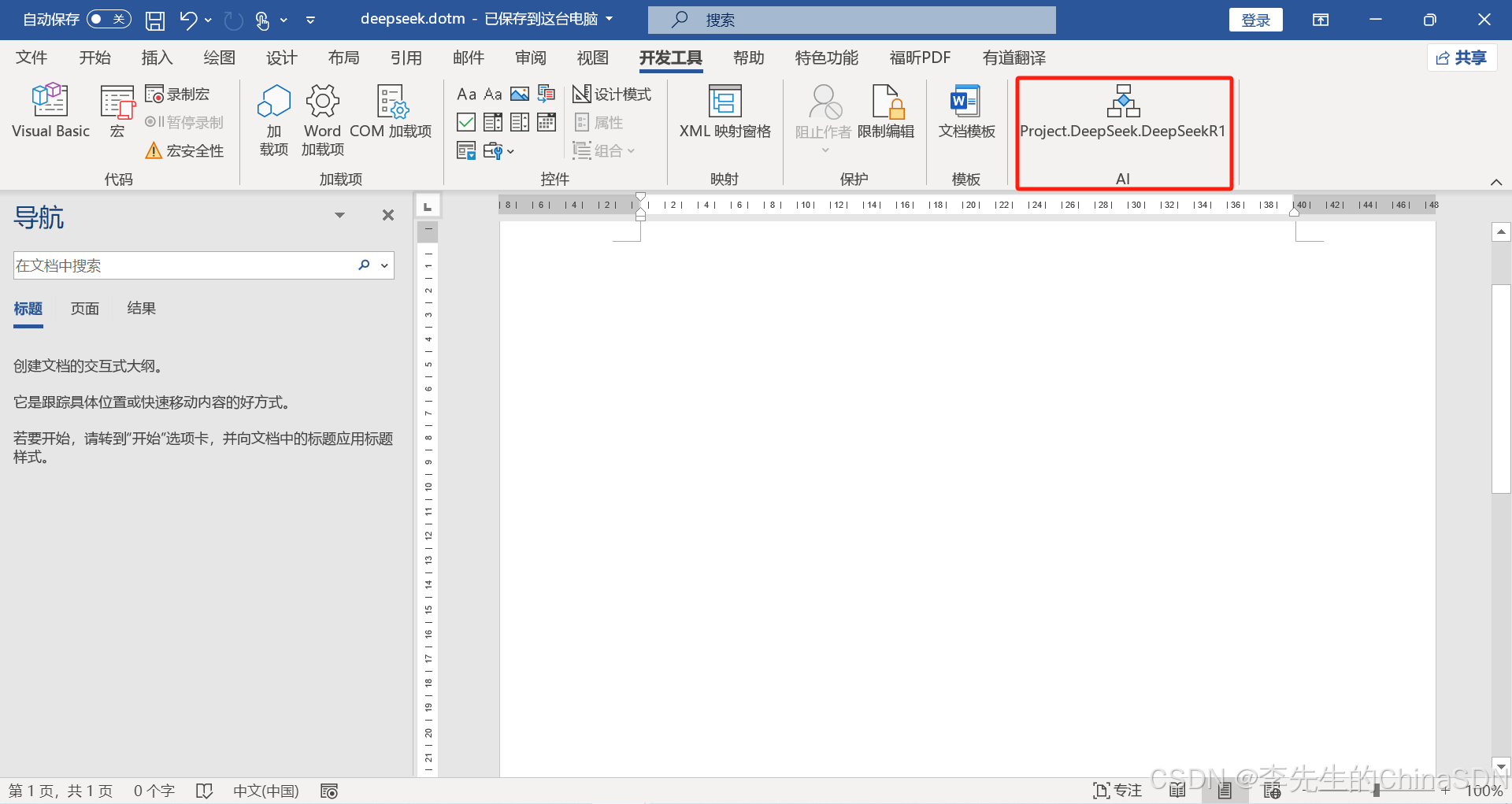Insert picture content control
The height and width of the screenshot is (804, 1512).
click(x=520, y=94)
